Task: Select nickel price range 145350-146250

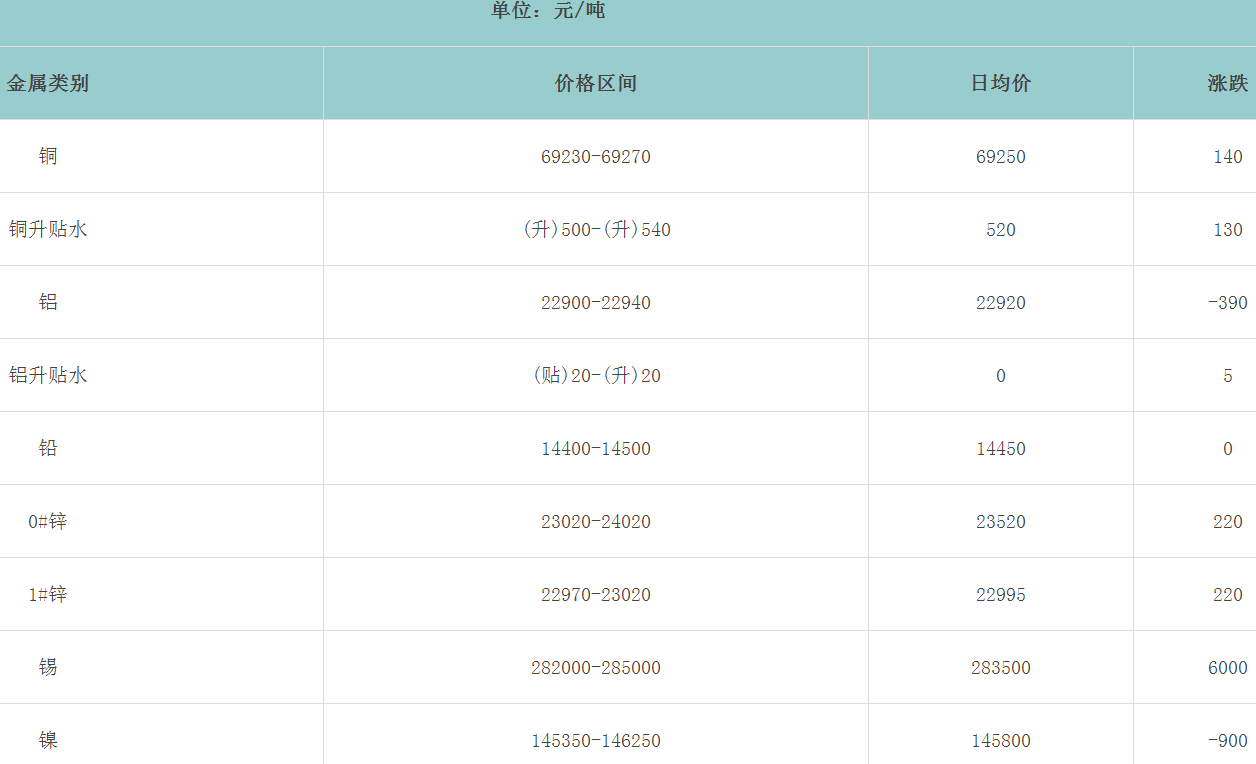Action: click(x=595, y=741)
